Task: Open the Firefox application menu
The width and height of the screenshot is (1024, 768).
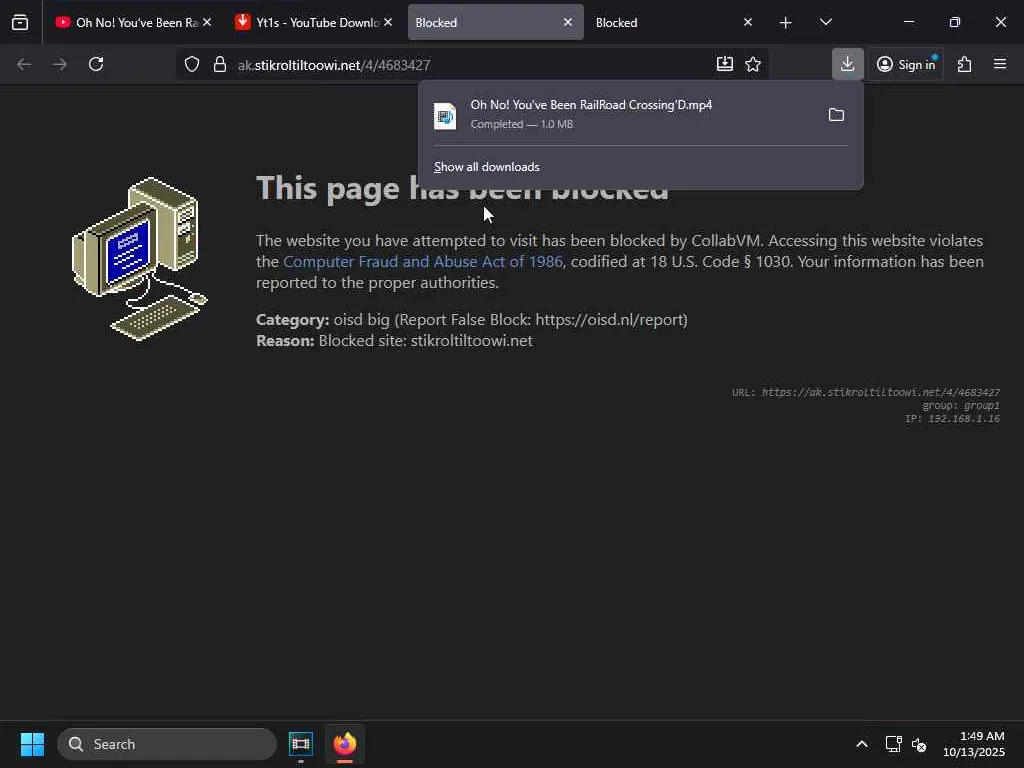Action: point(1000,64)
